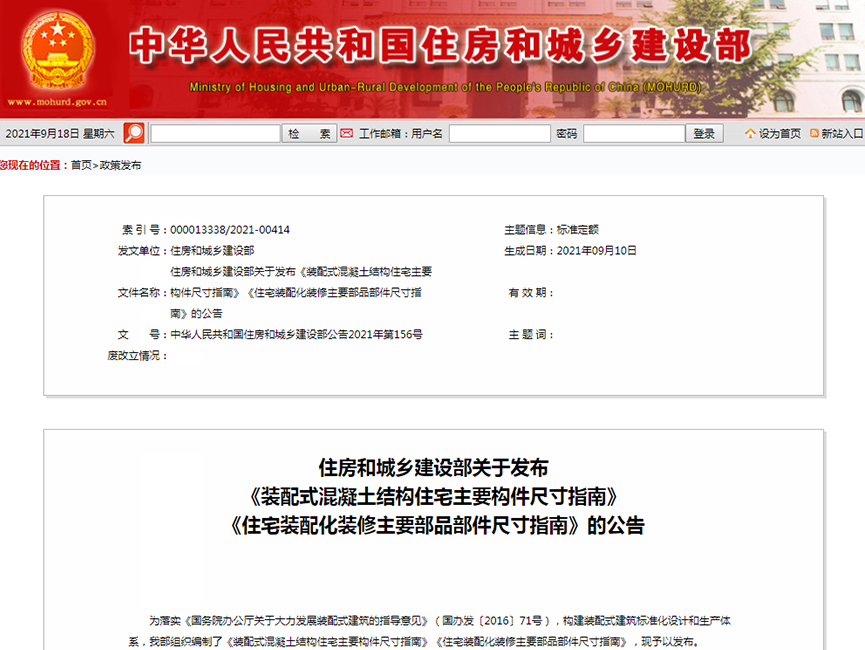Click creation date 2021年09月10日
Screen dimensions: 865x650
point(596,251)
